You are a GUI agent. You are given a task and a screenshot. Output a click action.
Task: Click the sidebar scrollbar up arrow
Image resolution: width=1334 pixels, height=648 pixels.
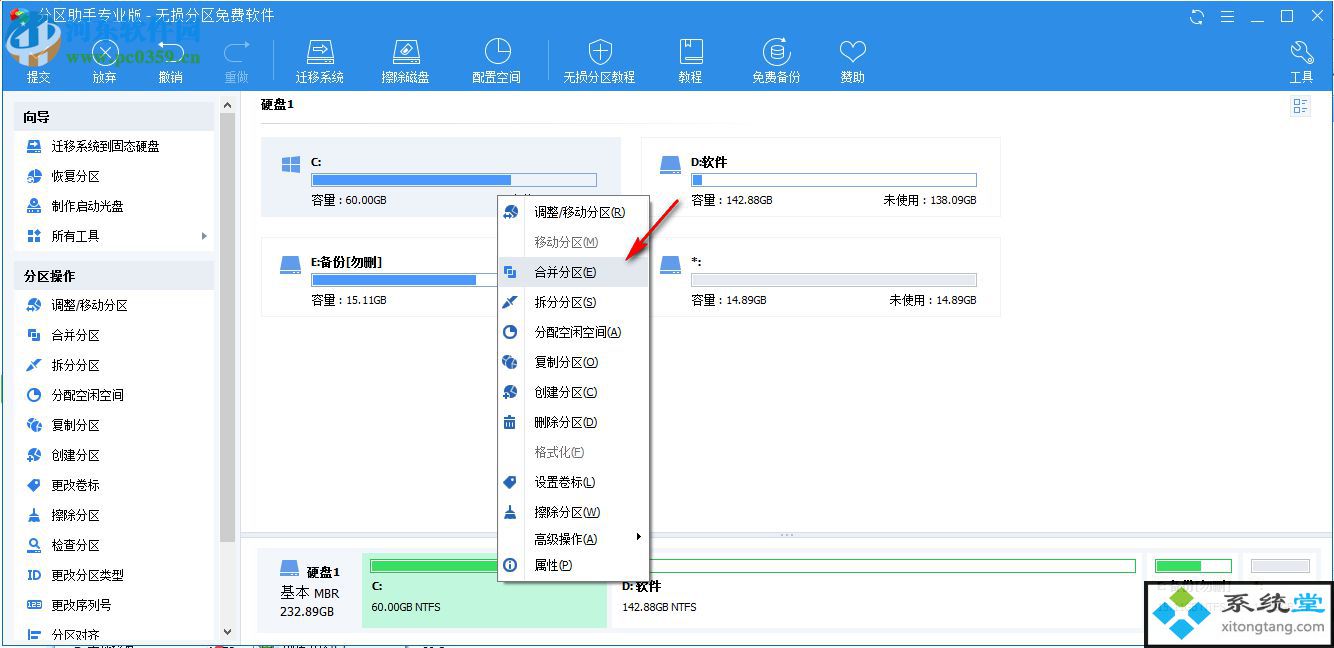[227, 105]
